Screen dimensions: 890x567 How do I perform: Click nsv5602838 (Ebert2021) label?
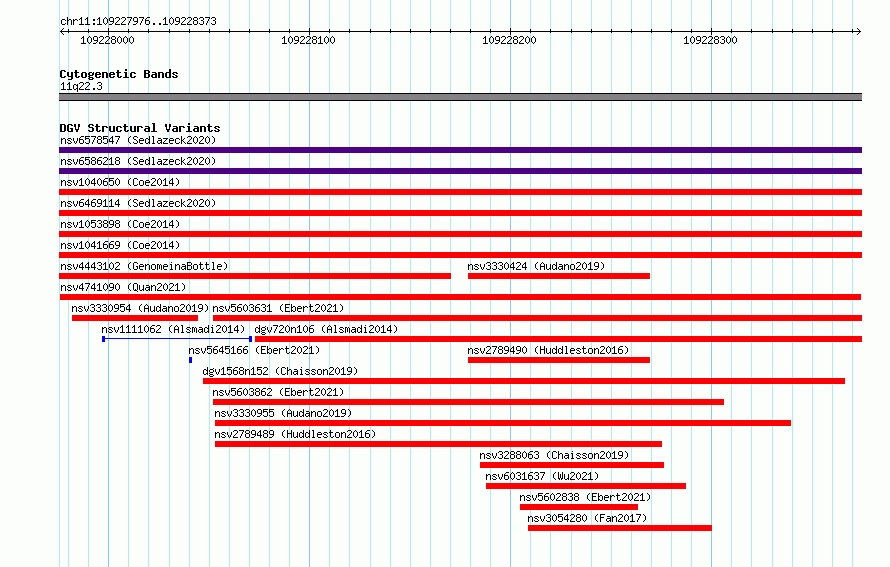(585, 497)
